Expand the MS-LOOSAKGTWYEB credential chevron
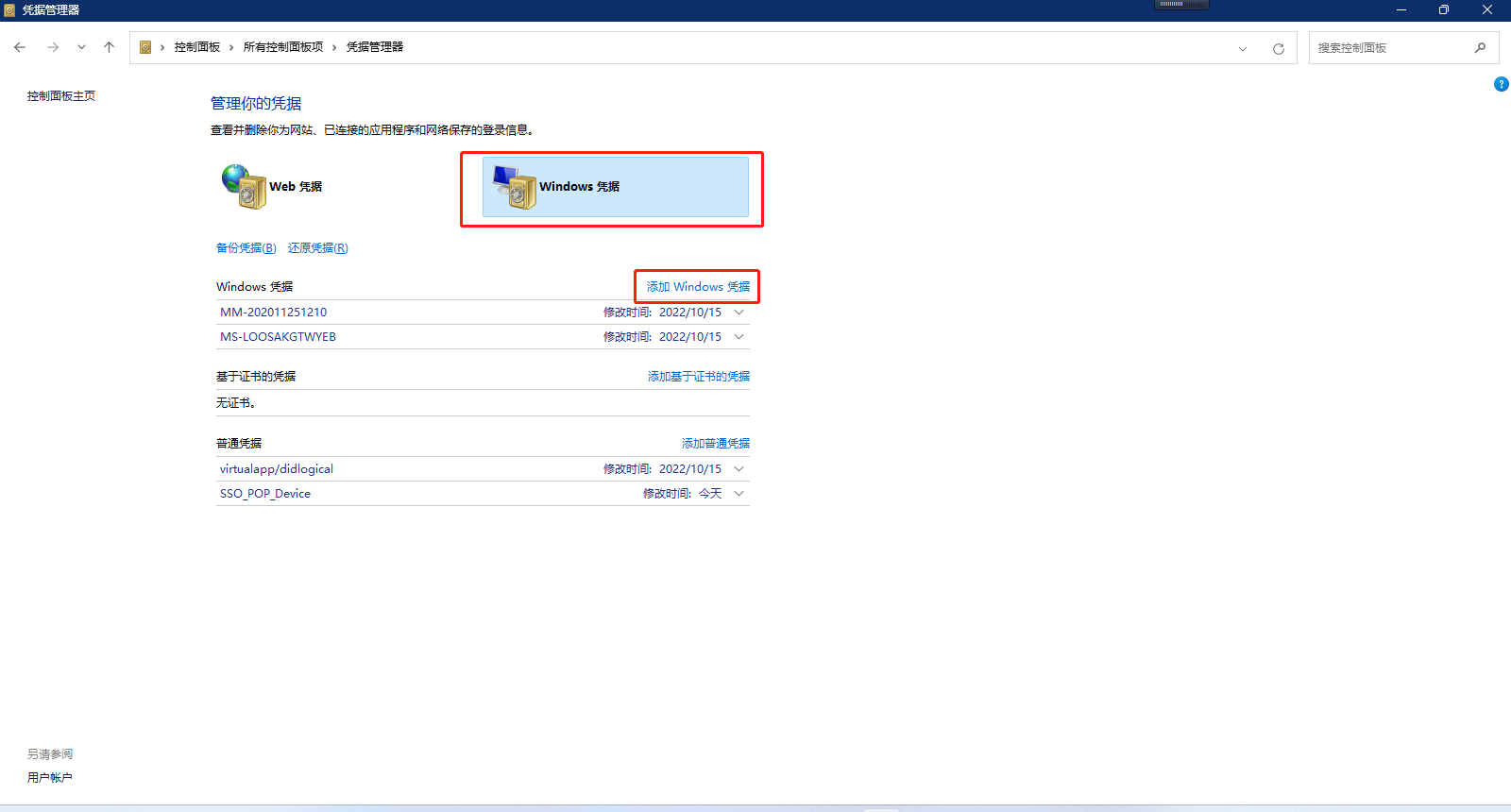This screenshot has height=812, width=1511. pos(739,337)
